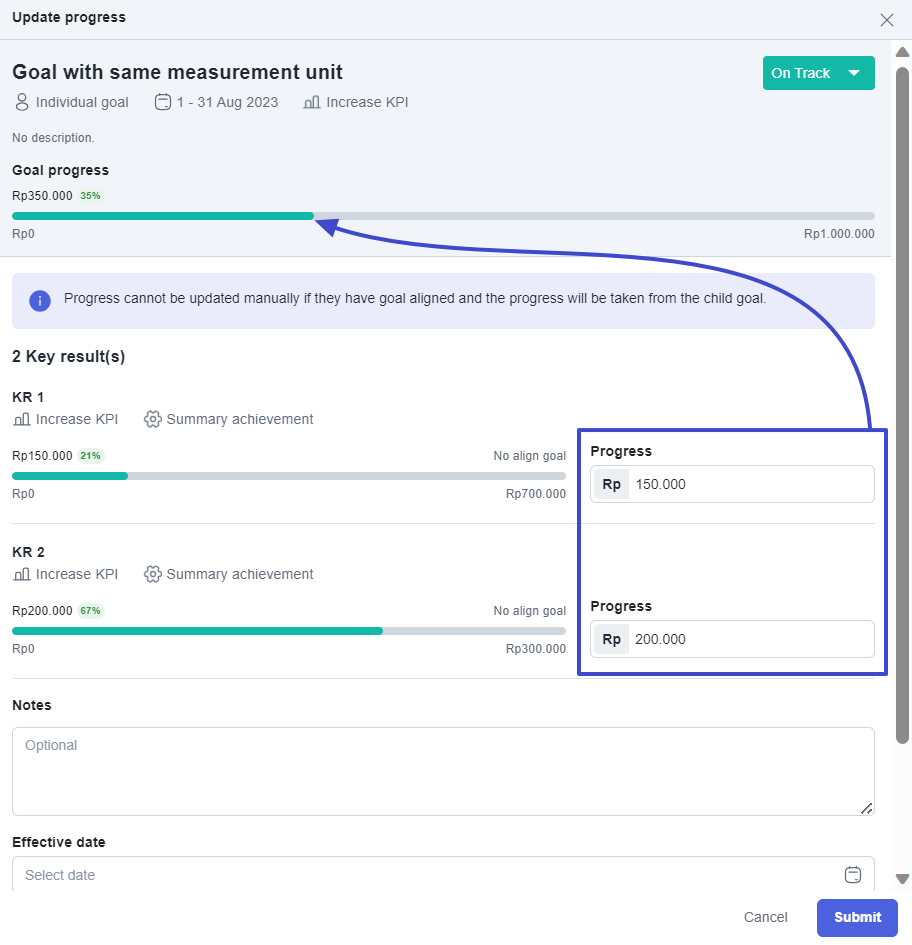The height and width of the screenshot is (945, 912).
Task: Click the KR 2 'No align goal' text
Action: 529,611
